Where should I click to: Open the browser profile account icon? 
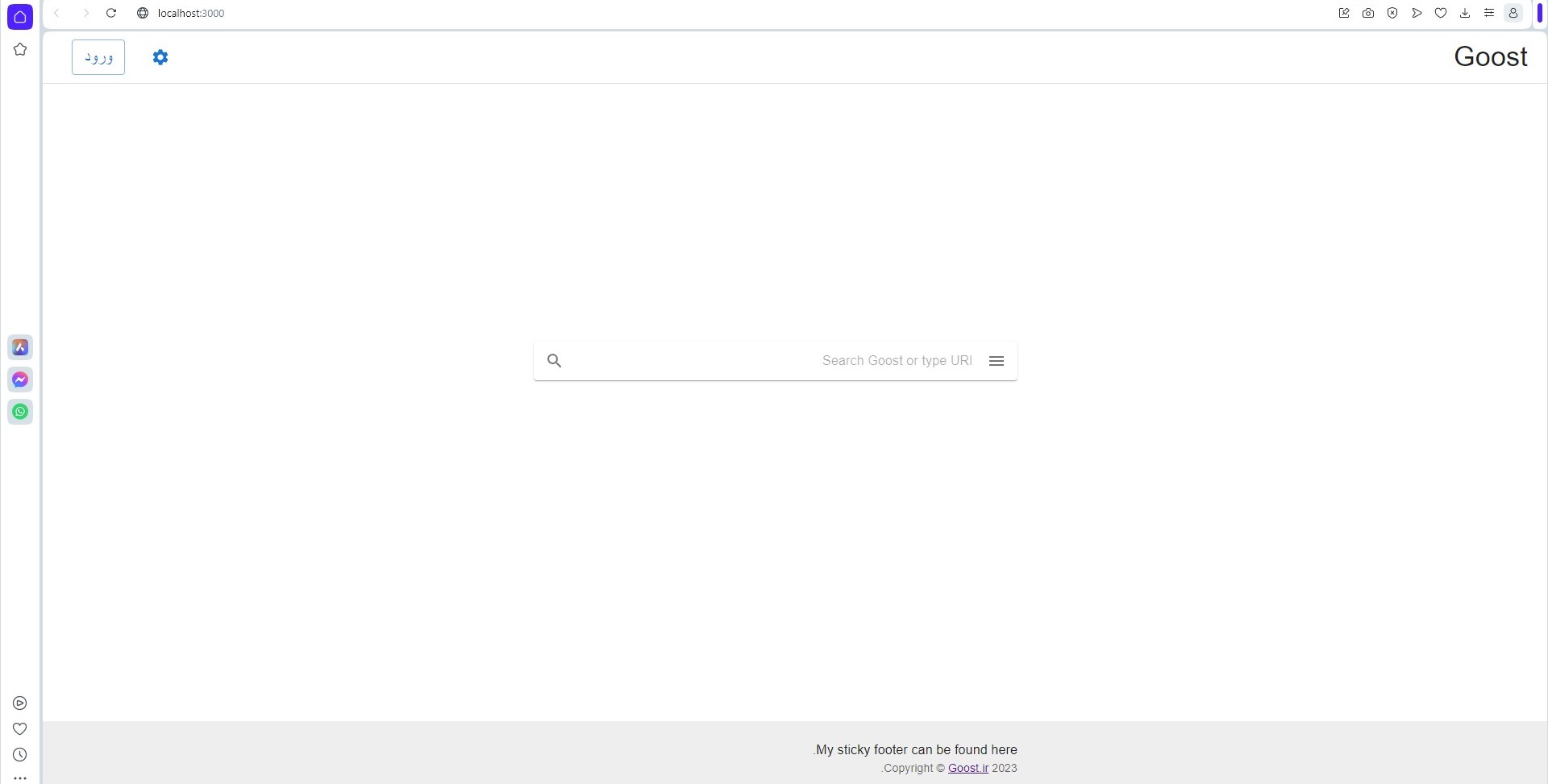[1513, 13]
